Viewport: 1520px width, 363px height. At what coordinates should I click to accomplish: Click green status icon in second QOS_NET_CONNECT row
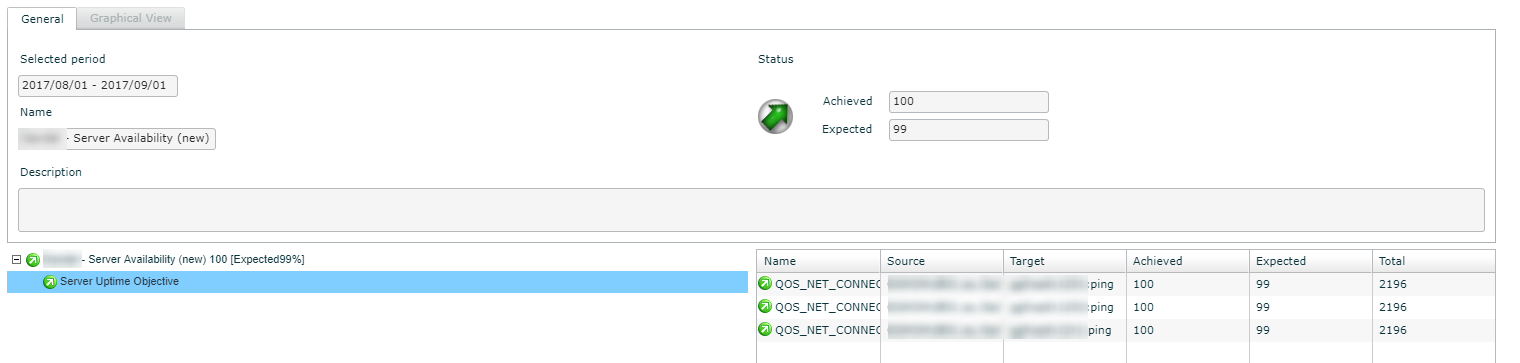point(766,307)
